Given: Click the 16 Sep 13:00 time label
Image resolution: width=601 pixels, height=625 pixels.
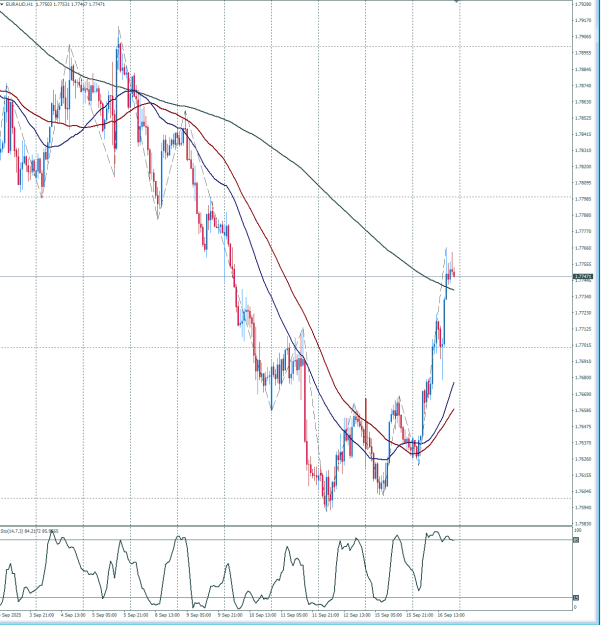Looking at the screenshot, I should (x=451, y=615).
